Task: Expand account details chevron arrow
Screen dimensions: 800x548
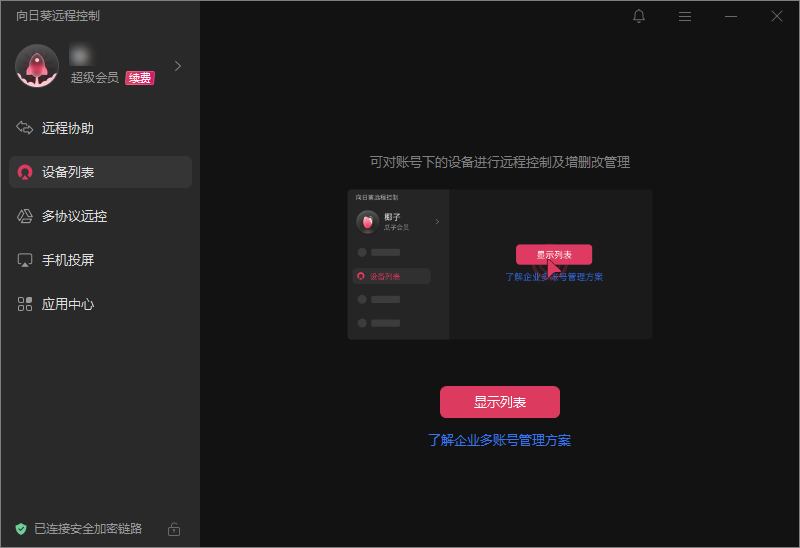Action: pyautogui.click(x=178, y=66)
